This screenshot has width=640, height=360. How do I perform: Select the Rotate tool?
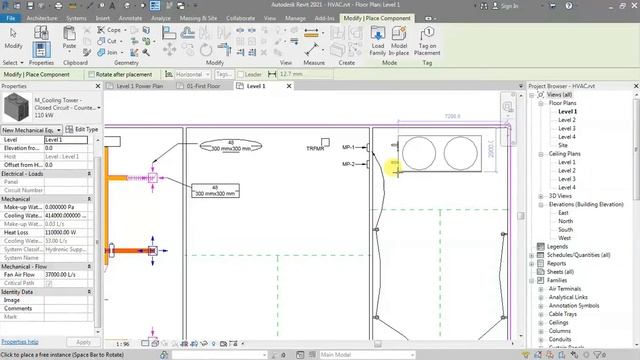click(x=206, y=50)
